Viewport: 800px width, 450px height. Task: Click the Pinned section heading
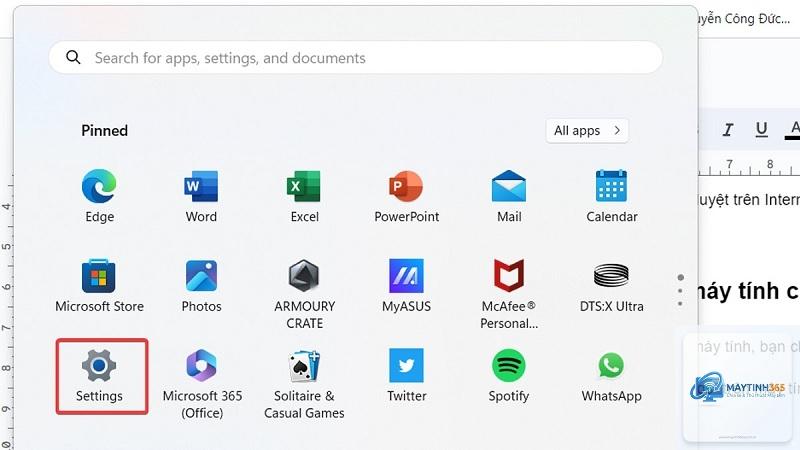tap(105, 131)
